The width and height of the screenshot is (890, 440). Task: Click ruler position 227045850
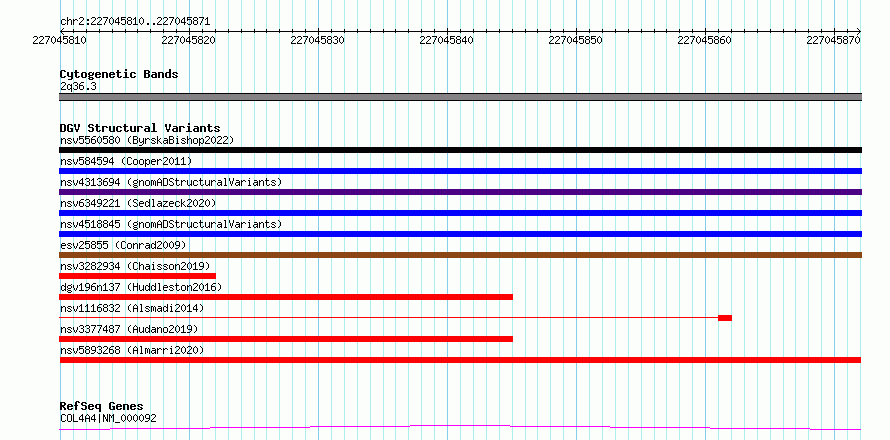tap(576, 40)
